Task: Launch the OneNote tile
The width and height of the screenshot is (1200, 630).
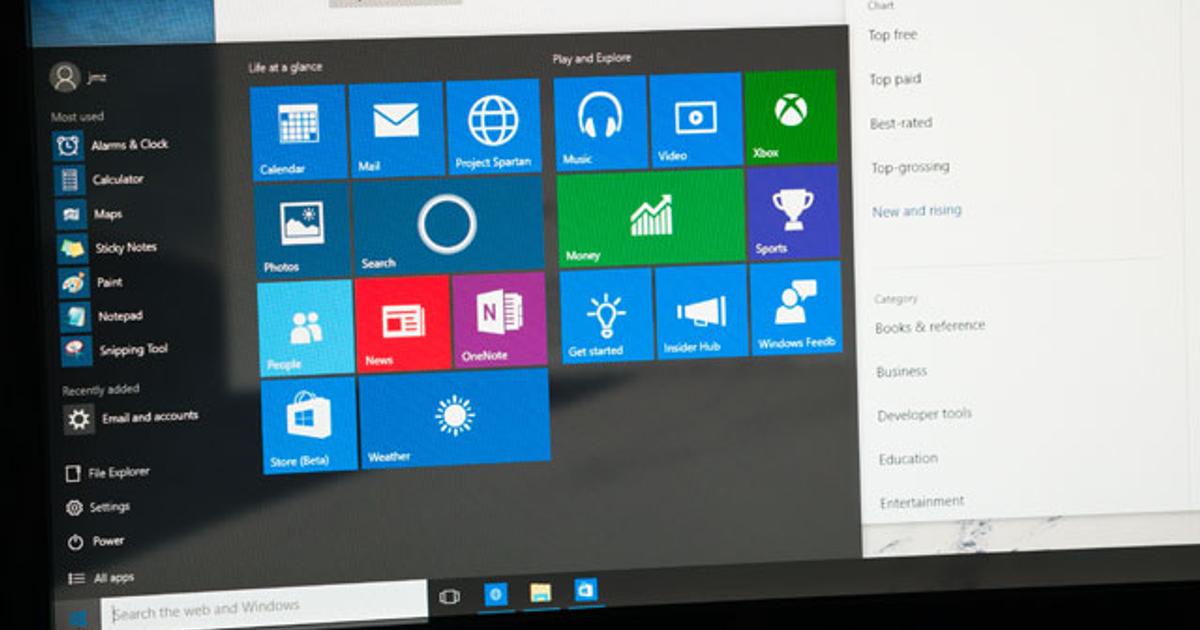Action: [x=499, y=320]
